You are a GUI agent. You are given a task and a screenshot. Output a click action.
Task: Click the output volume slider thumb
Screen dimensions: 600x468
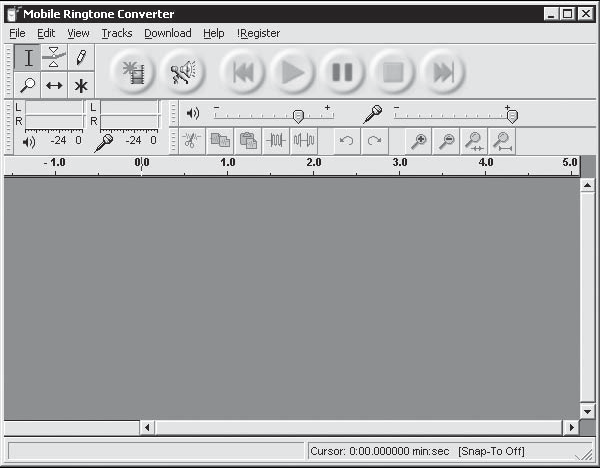(298, 116)
